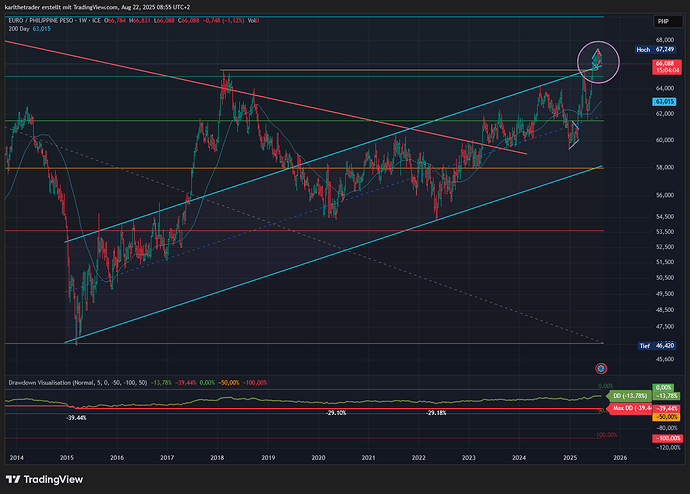Click the -29.10% drawdown annotation
This screenshot has height=494, width=690.
(333, 412)
